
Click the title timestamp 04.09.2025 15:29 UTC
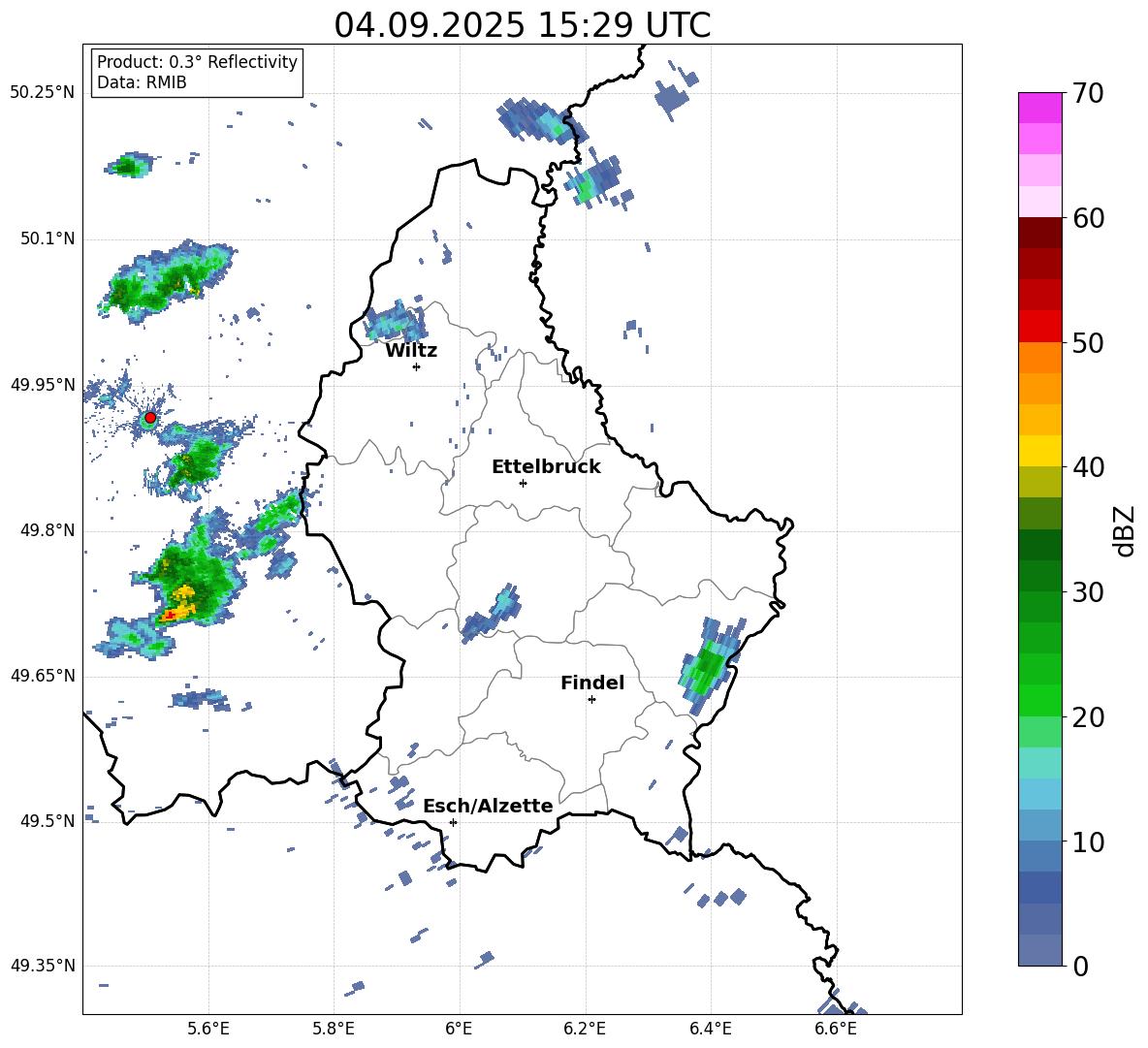coord(522,25)
